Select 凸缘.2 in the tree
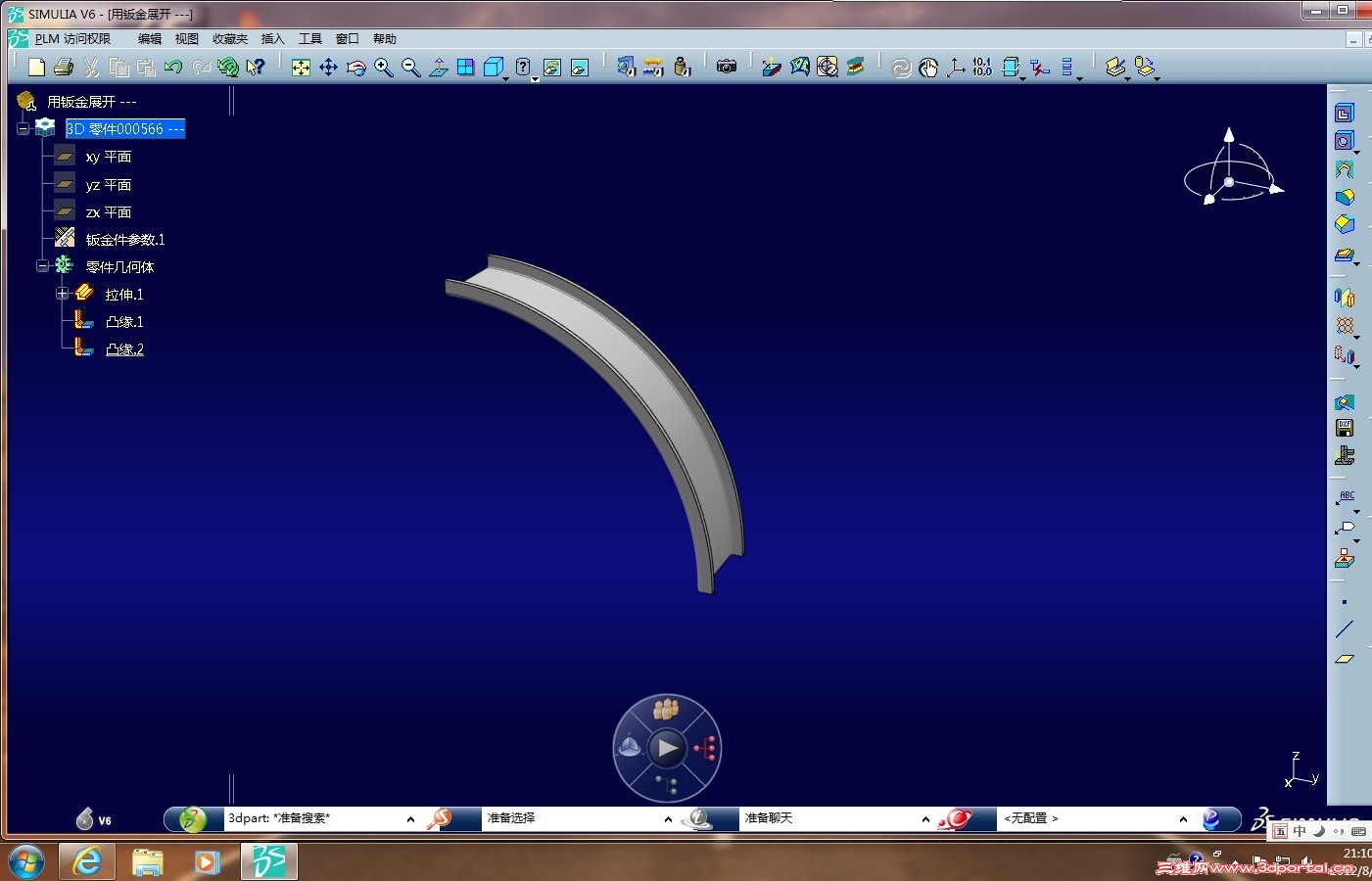1372x881 pixels. (x=124, y=349)
